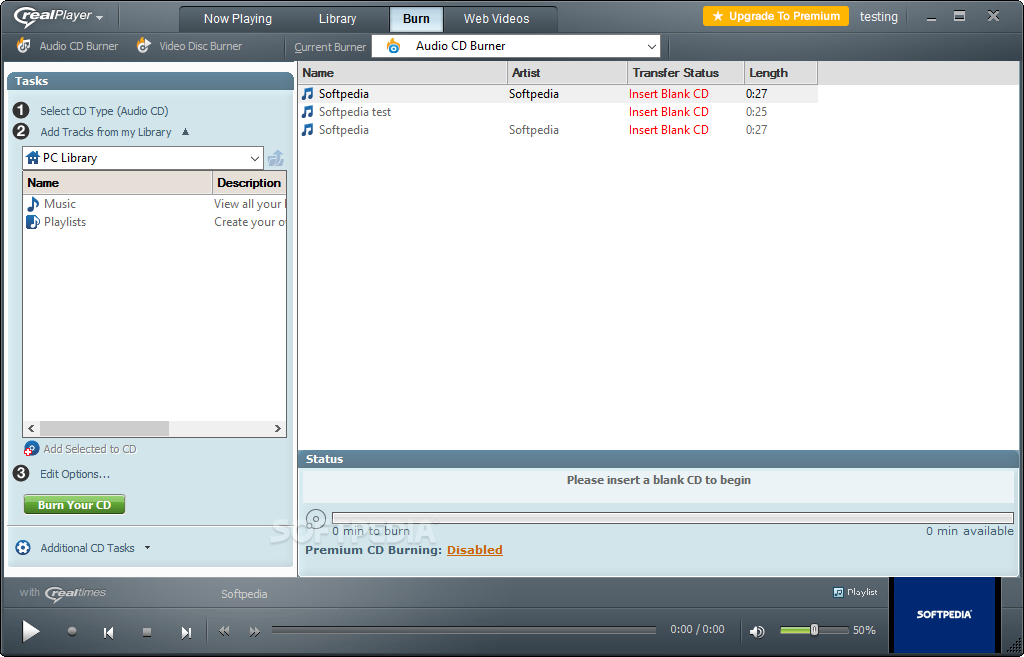1024x657 pixels.
Task: Click the library Description column header
Action: (249, 183)
